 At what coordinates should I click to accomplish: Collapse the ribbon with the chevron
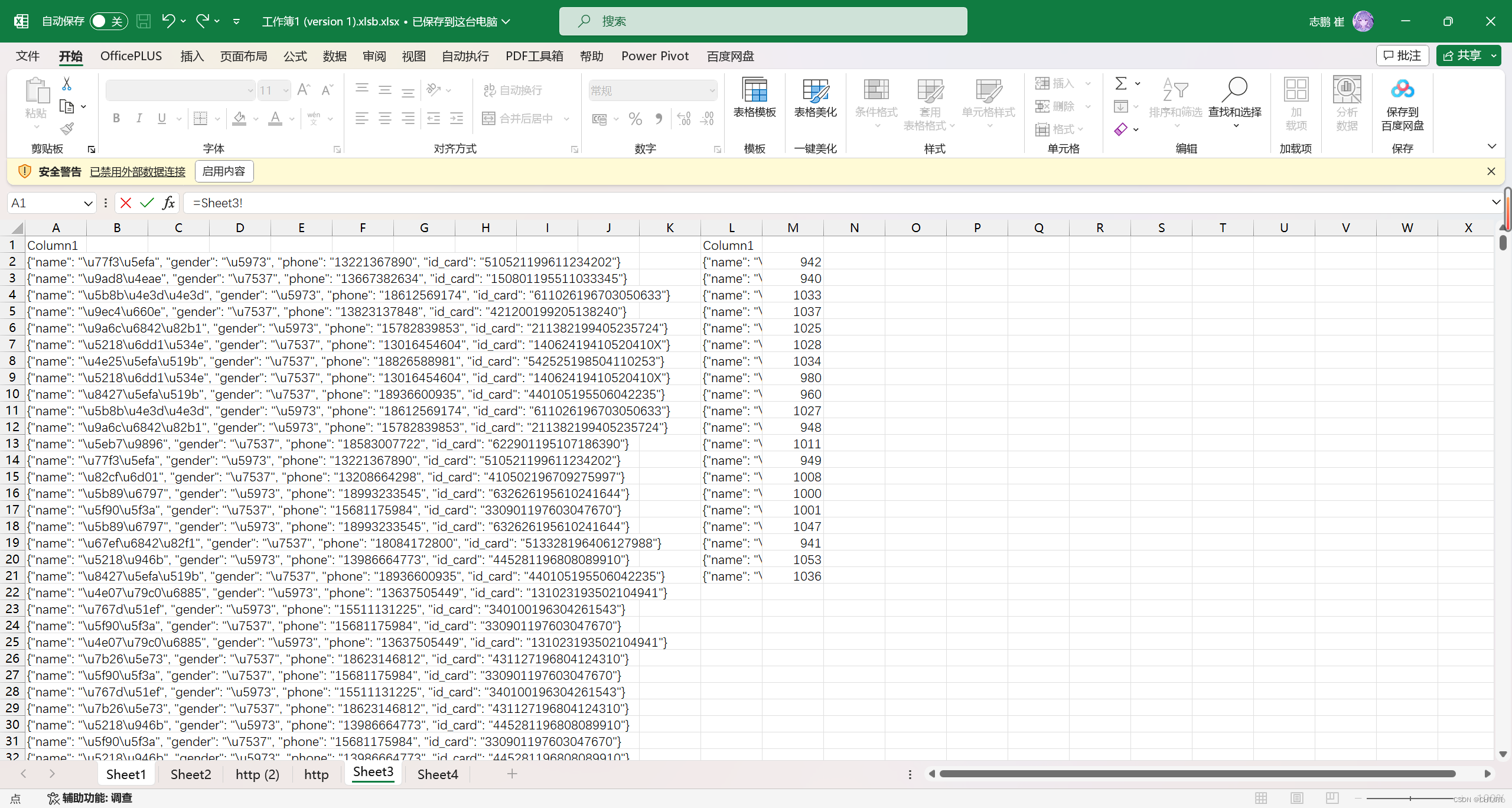pos(1491,146)
